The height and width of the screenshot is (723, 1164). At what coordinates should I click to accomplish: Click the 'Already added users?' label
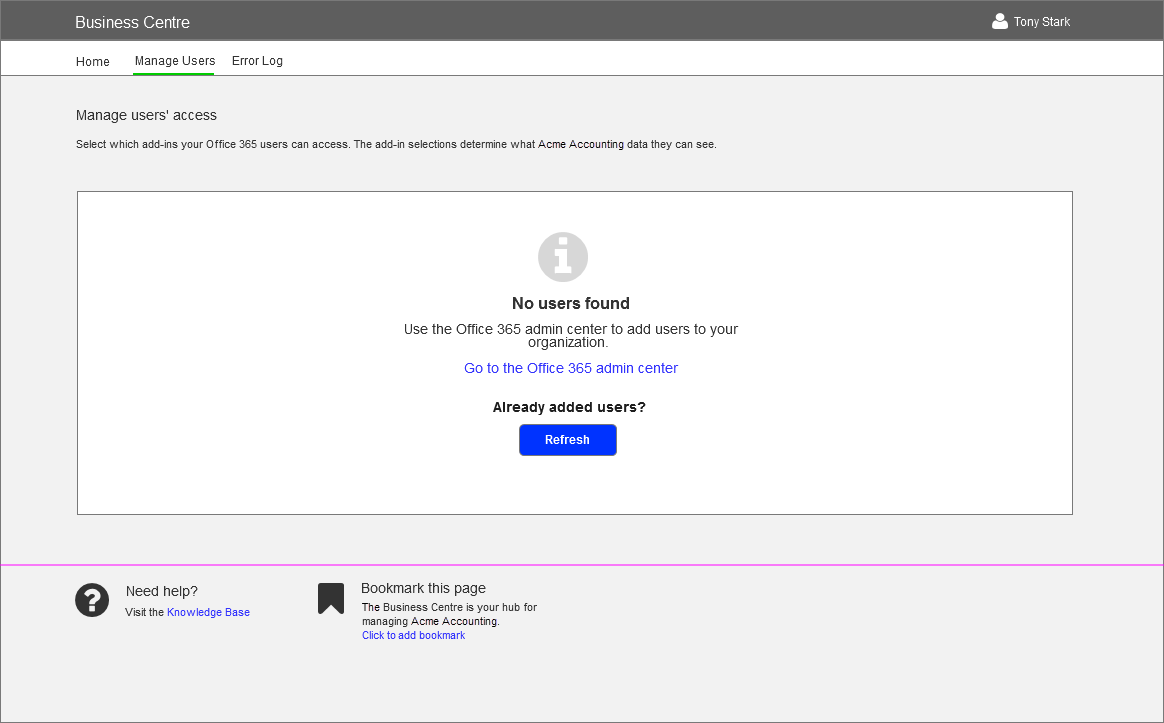(x=569, y=407)
